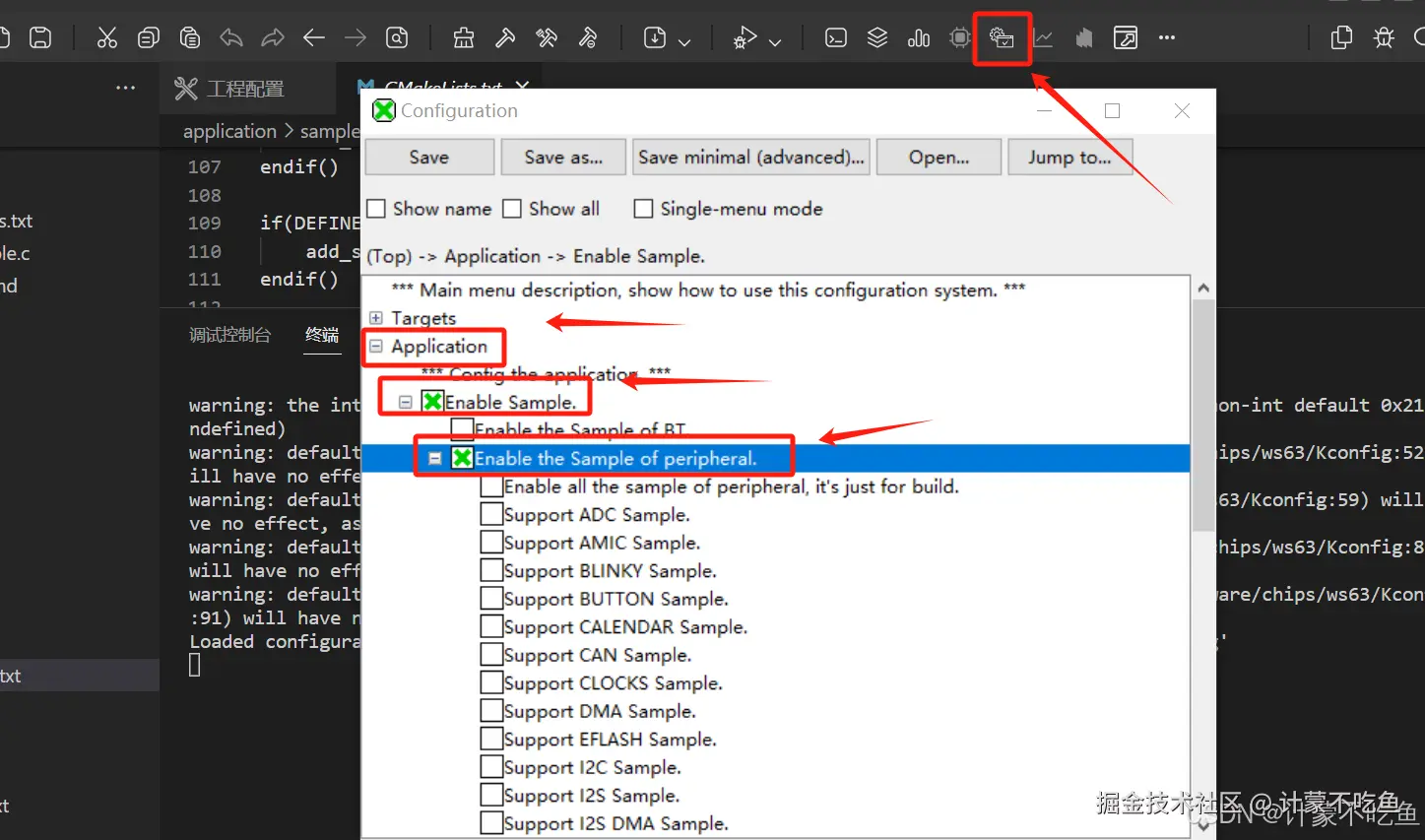The height and width of the screenshot is (840, 1425).
Task: Undo the last edit via toolbar
Action: [x=231, y=37]
